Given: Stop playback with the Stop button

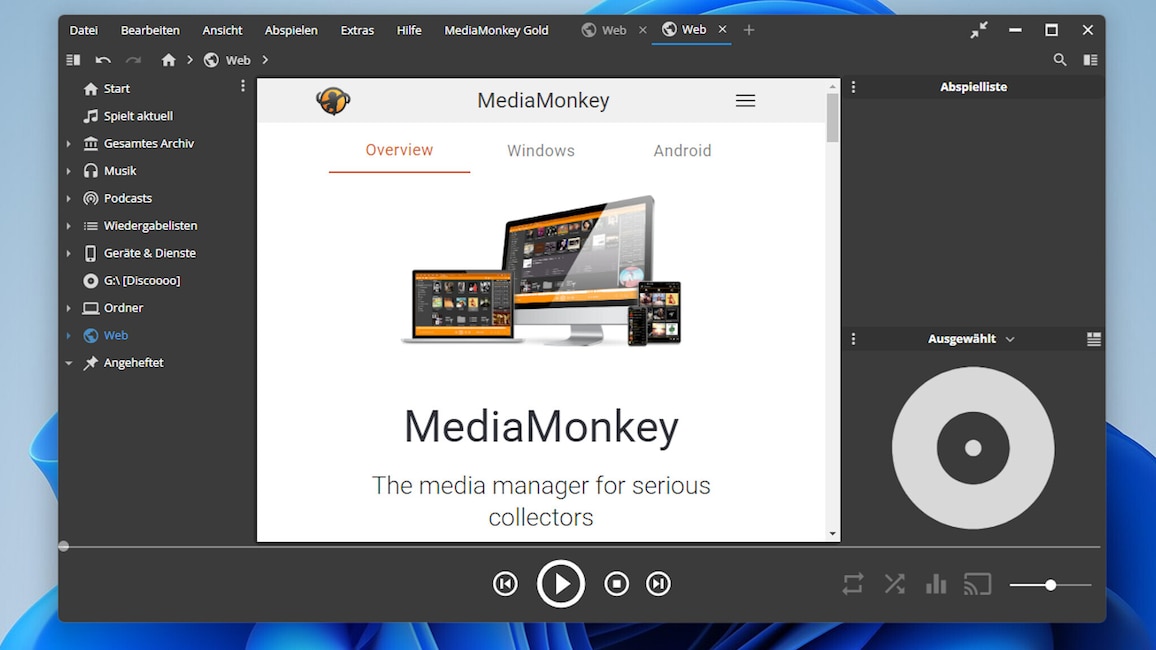Looking at the screenshot, I should [x=616, y=584].
